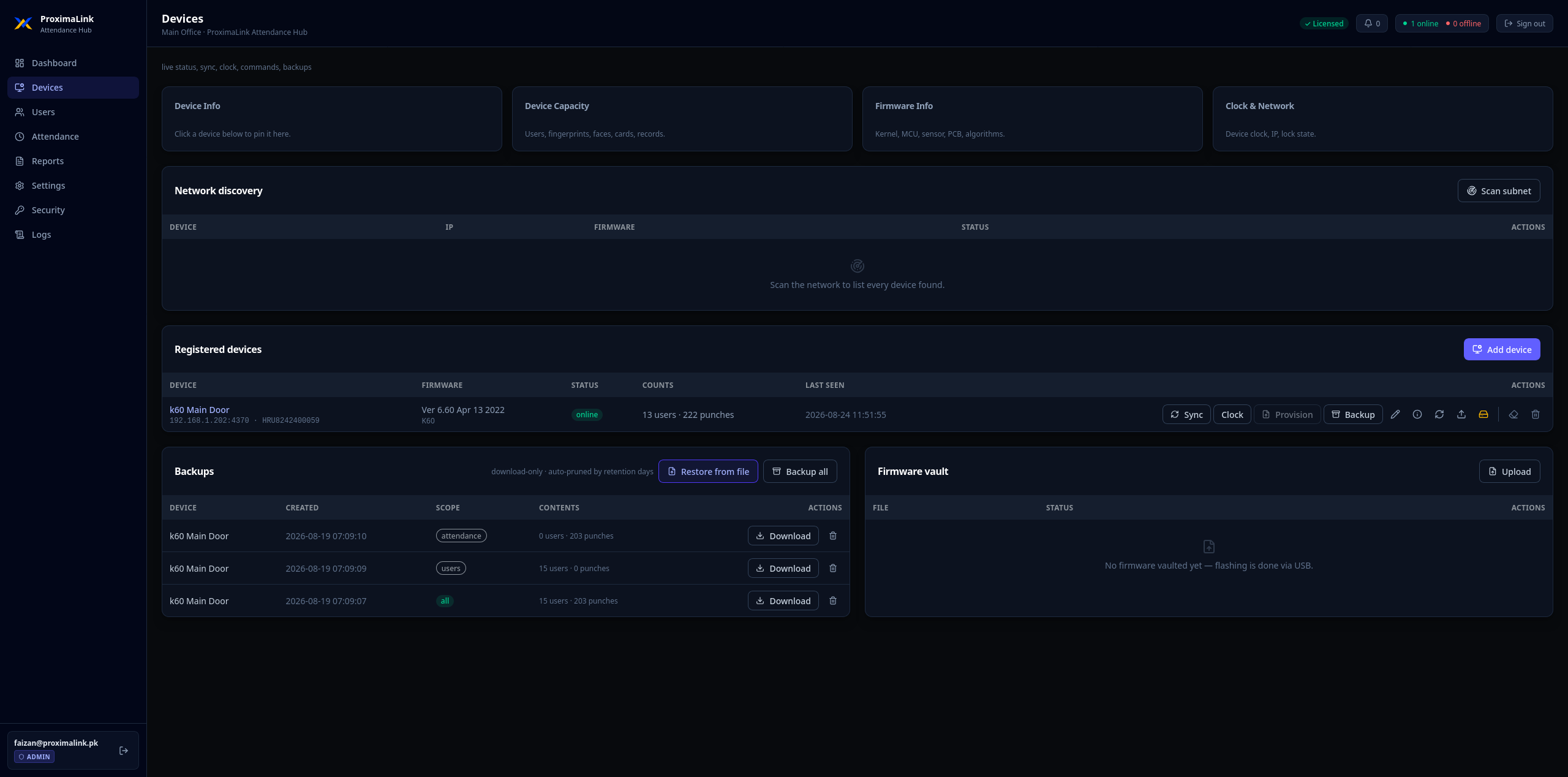This screenshot has width=1568, height=777.
Task: Click the Clock button in the device row
Action: (x=1232, y=415)
